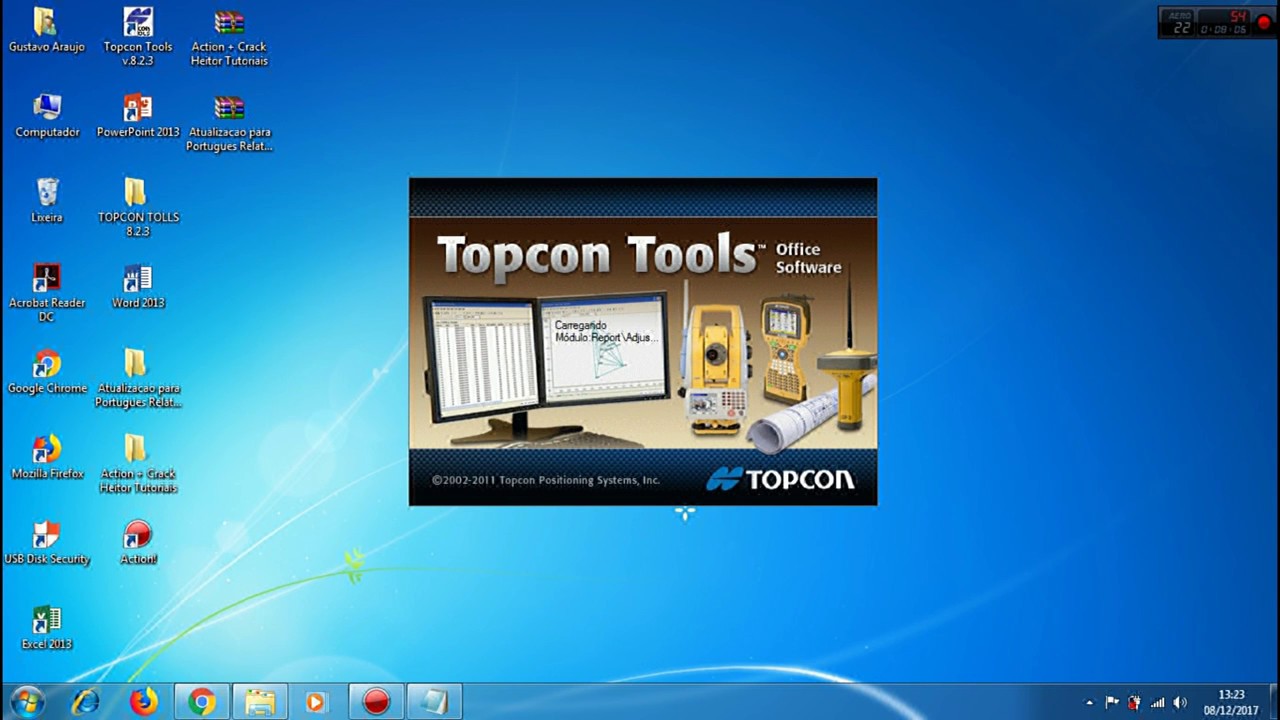Open the volume speaker tray icon
This screenshot has width=1280, height=720.
[x=1180, y=703]
